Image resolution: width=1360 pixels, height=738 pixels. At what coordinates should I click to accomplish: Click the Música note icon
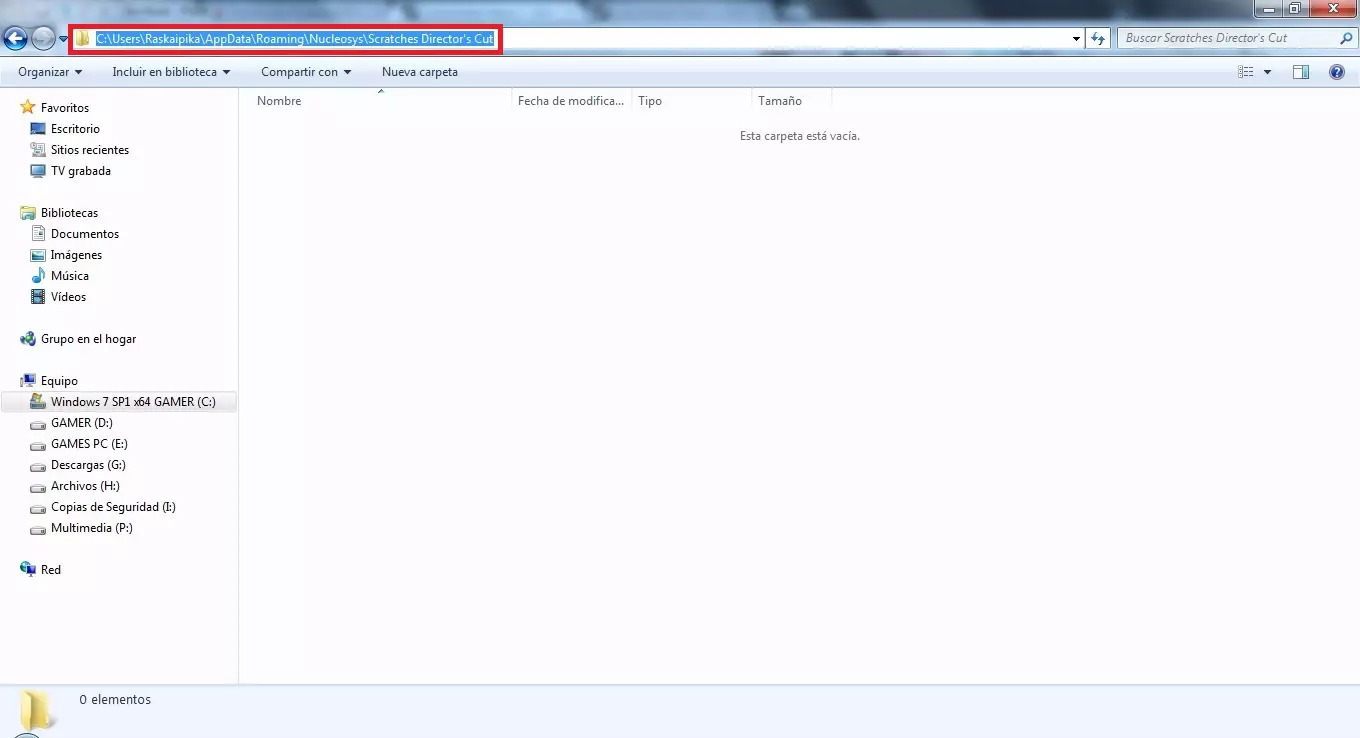[x=38, y=276]
